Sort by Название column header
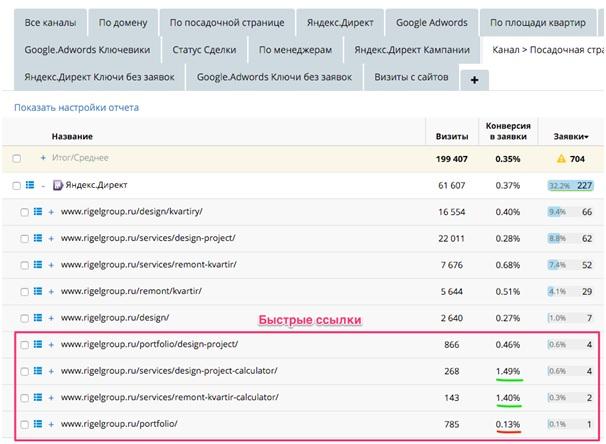The height and width of the screenshot is (444, 606). pos(72,136)
